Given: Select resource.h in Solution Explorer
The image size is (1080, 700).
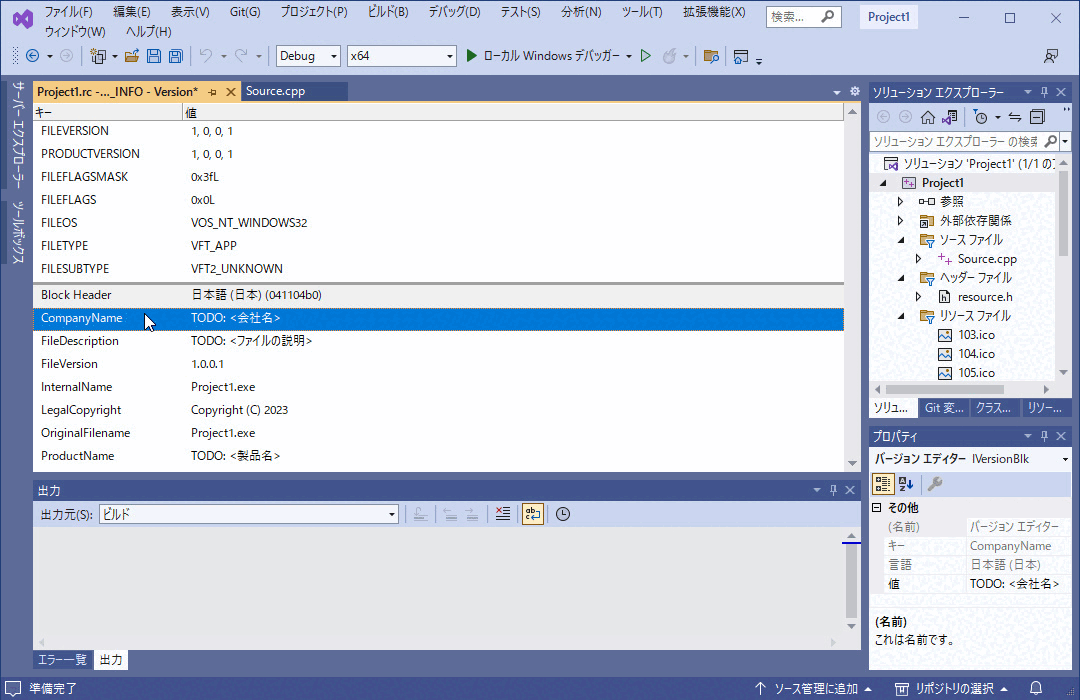Looking at the screenshot, I should tap(985, 297).
